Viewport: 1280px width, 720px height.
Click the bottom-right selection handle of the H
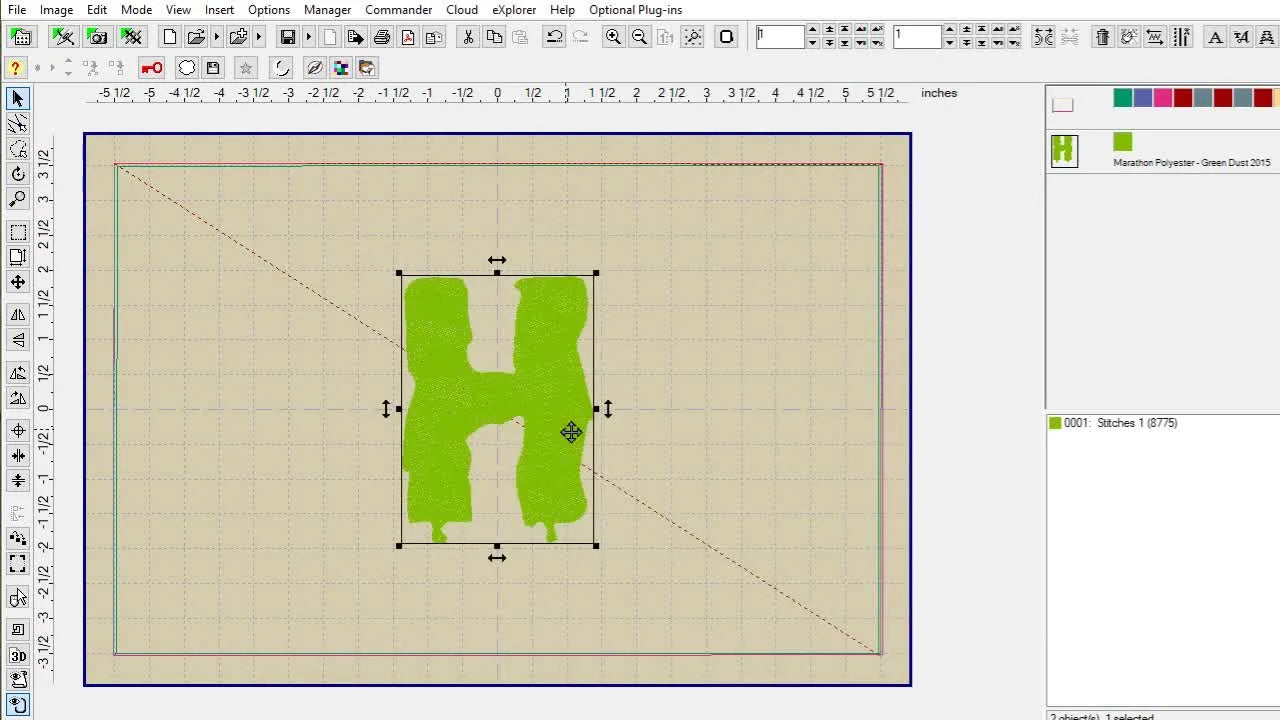click(x=596, y=546)
